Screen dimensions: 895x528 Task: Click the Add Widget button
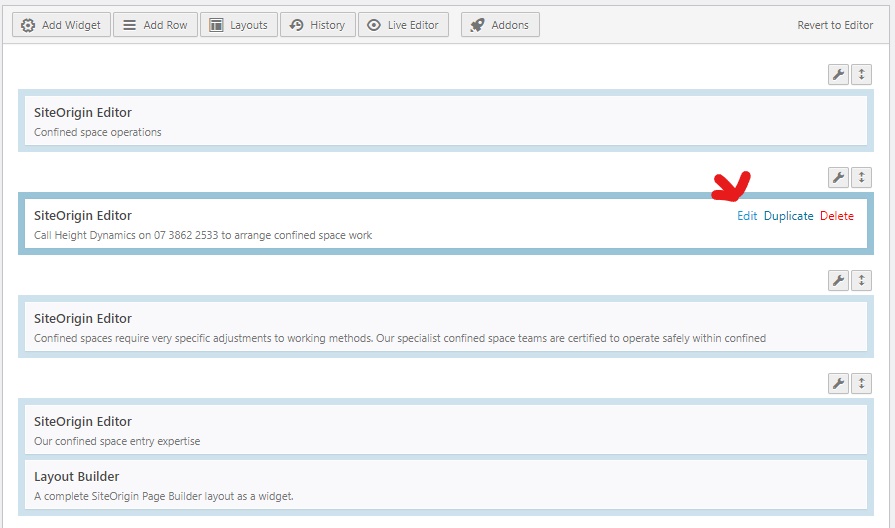(x=61, y=25)
